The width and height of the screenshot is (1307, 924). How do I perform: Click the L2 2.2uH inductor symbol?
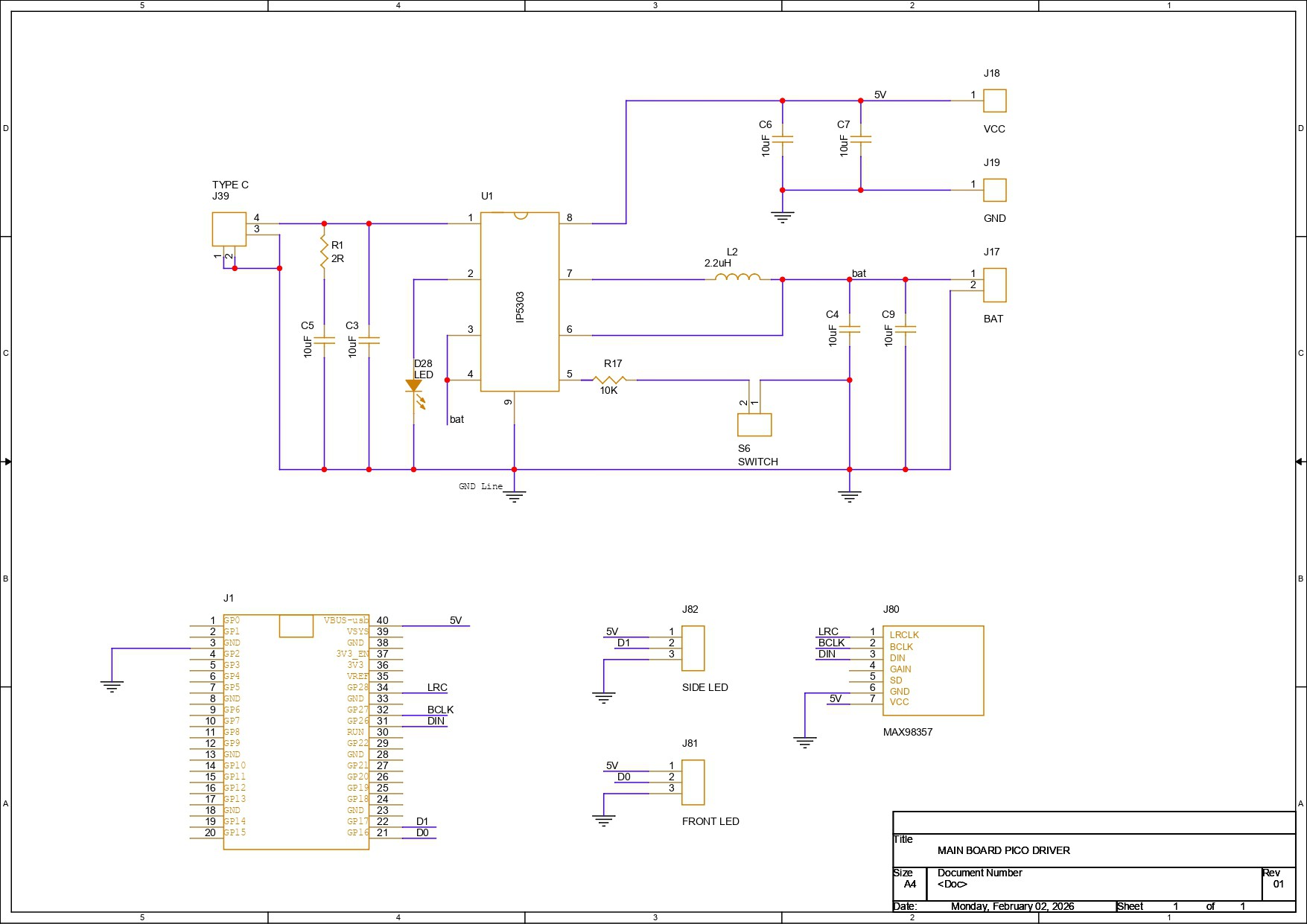pos(737,278)
